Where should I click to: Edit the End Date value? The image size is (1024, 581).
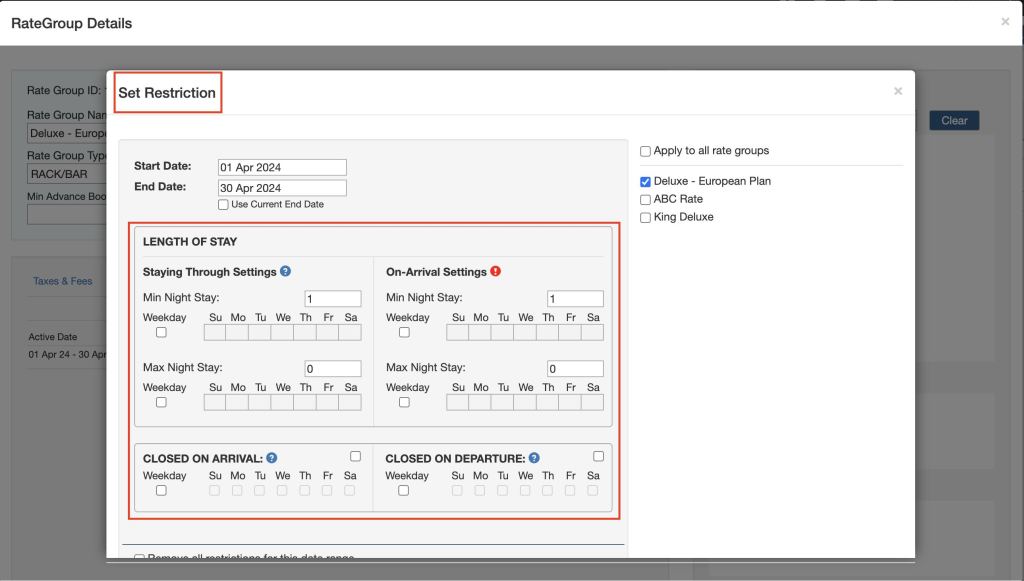coord(284,188)
